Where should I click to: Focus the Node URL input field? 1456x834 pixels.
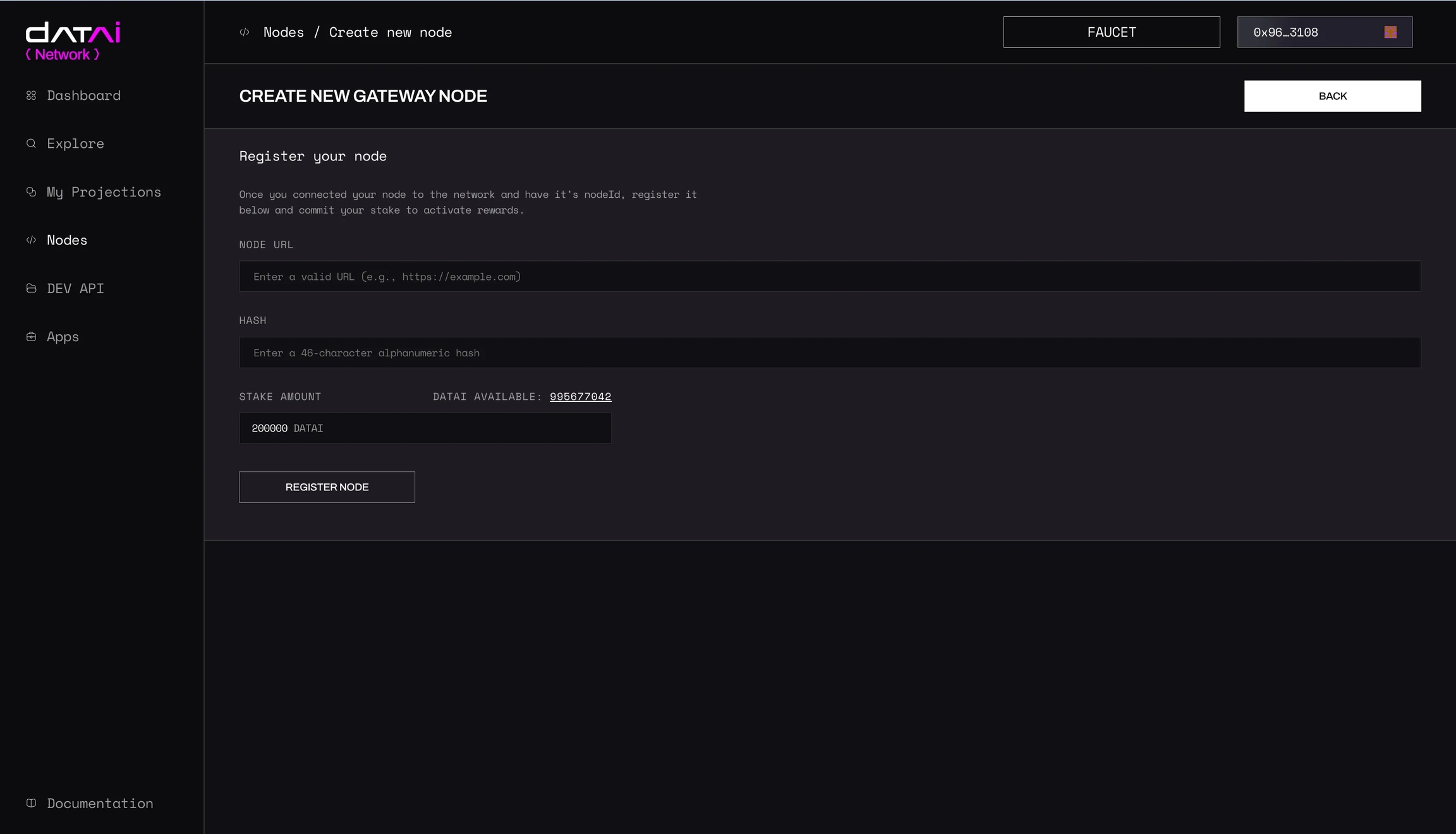[x=829, y=276]
